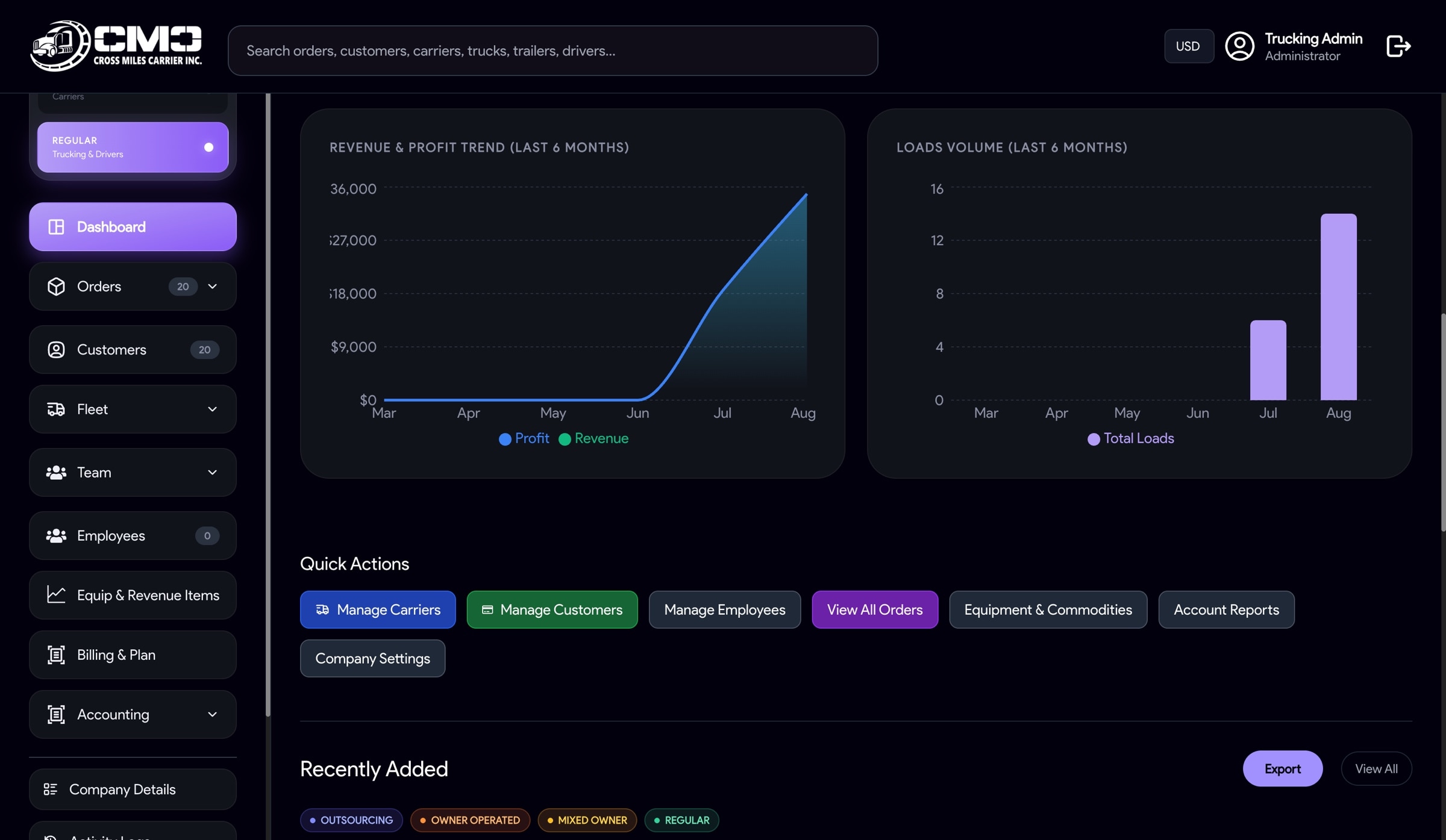Toggle the Total Loads legend item
1446x840 pixels.
[x=1130, y=438]
